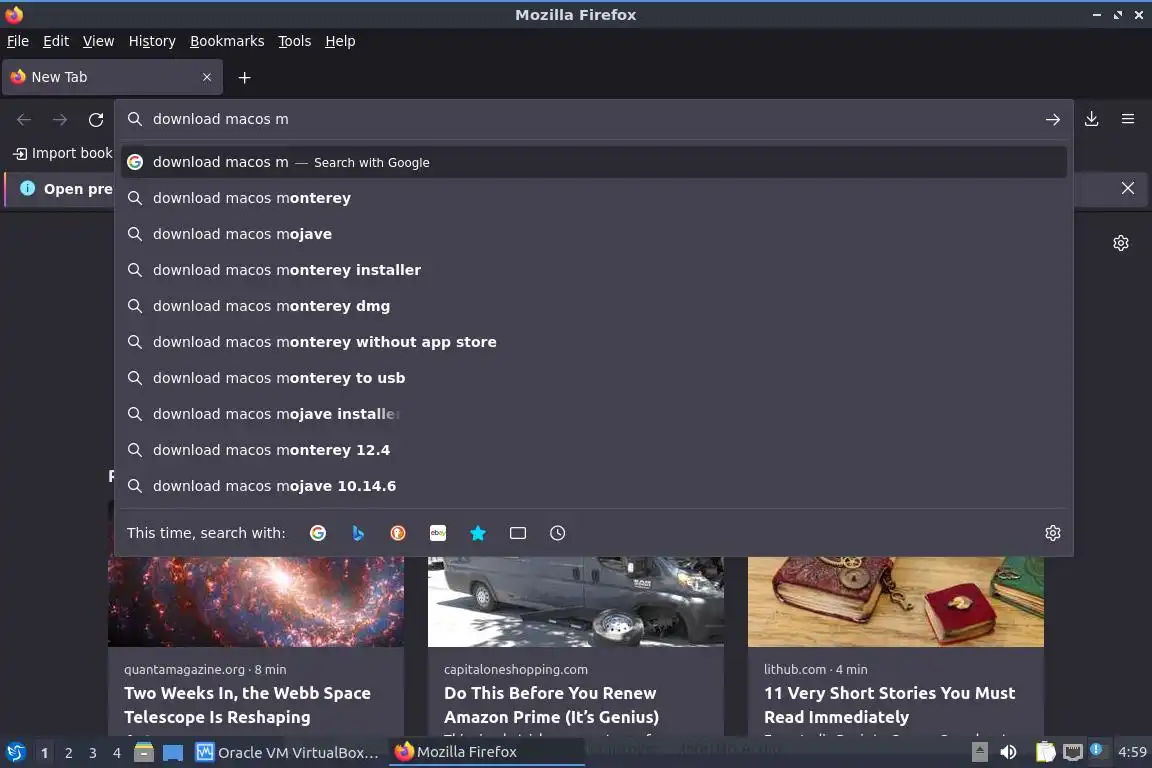Open the History menu
This screenshot has width=1152, height=768.
152,41
